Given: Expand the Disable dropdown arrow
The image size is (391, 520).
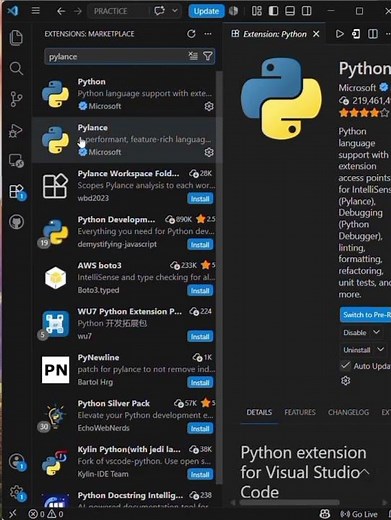Looking at the screenshot, I should (x=376, y=332).
